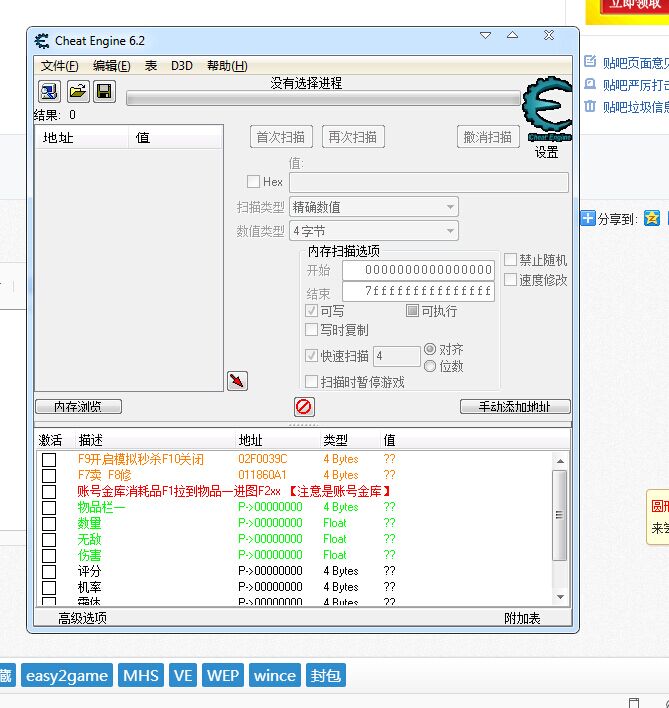Open the process list icon
This screenshot has width=669, height=708.
tap(49, 92)
